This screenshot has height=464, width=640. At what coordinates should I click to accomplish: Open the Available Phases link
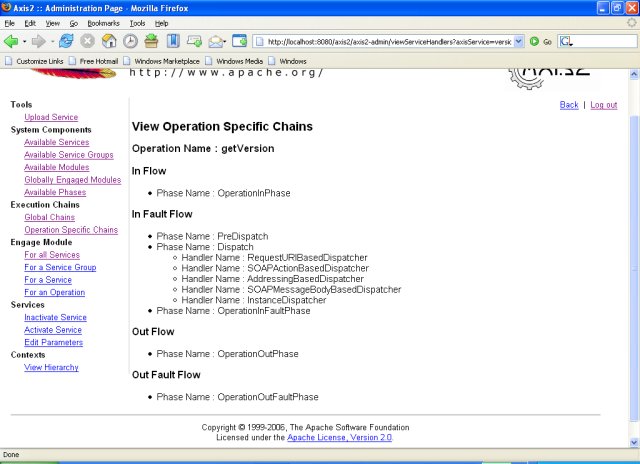coord(55,192)
